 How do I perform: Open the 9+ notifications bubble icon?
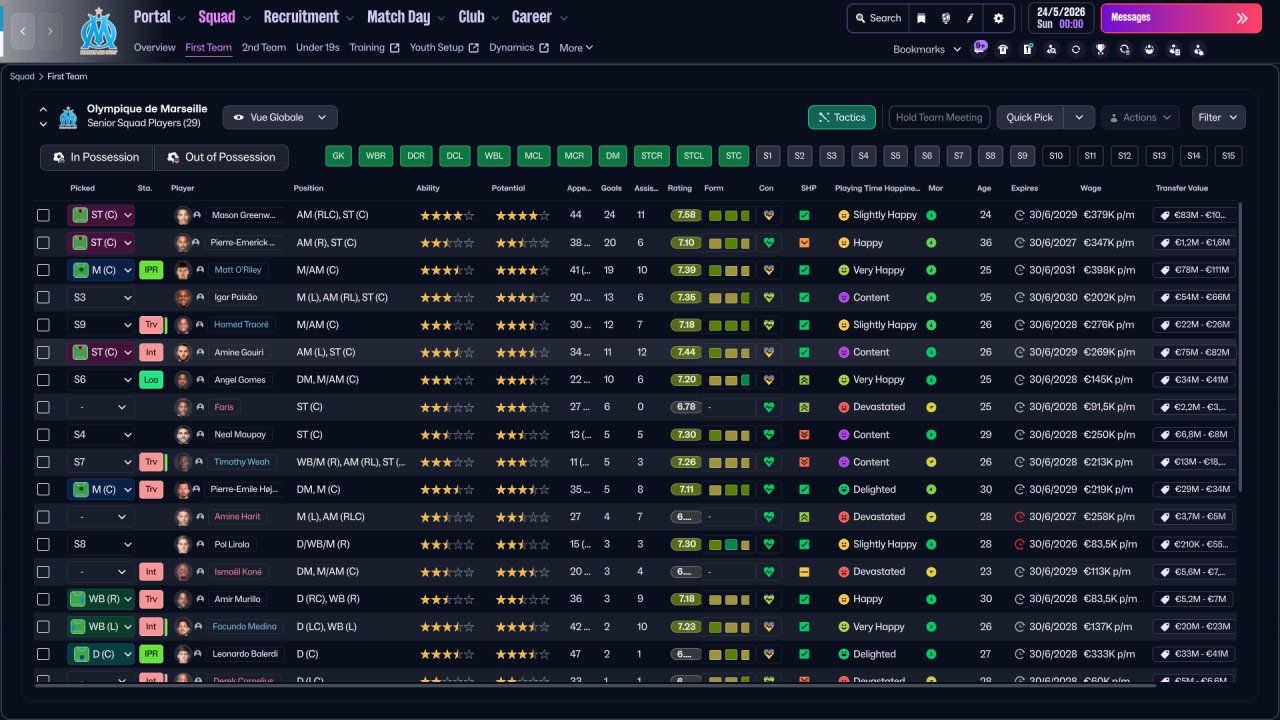pos(980,47)
